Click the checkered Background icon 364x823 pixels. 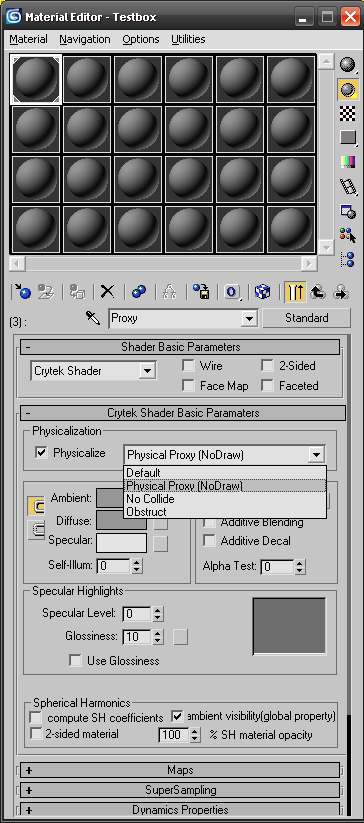click(x=347, y=113)
